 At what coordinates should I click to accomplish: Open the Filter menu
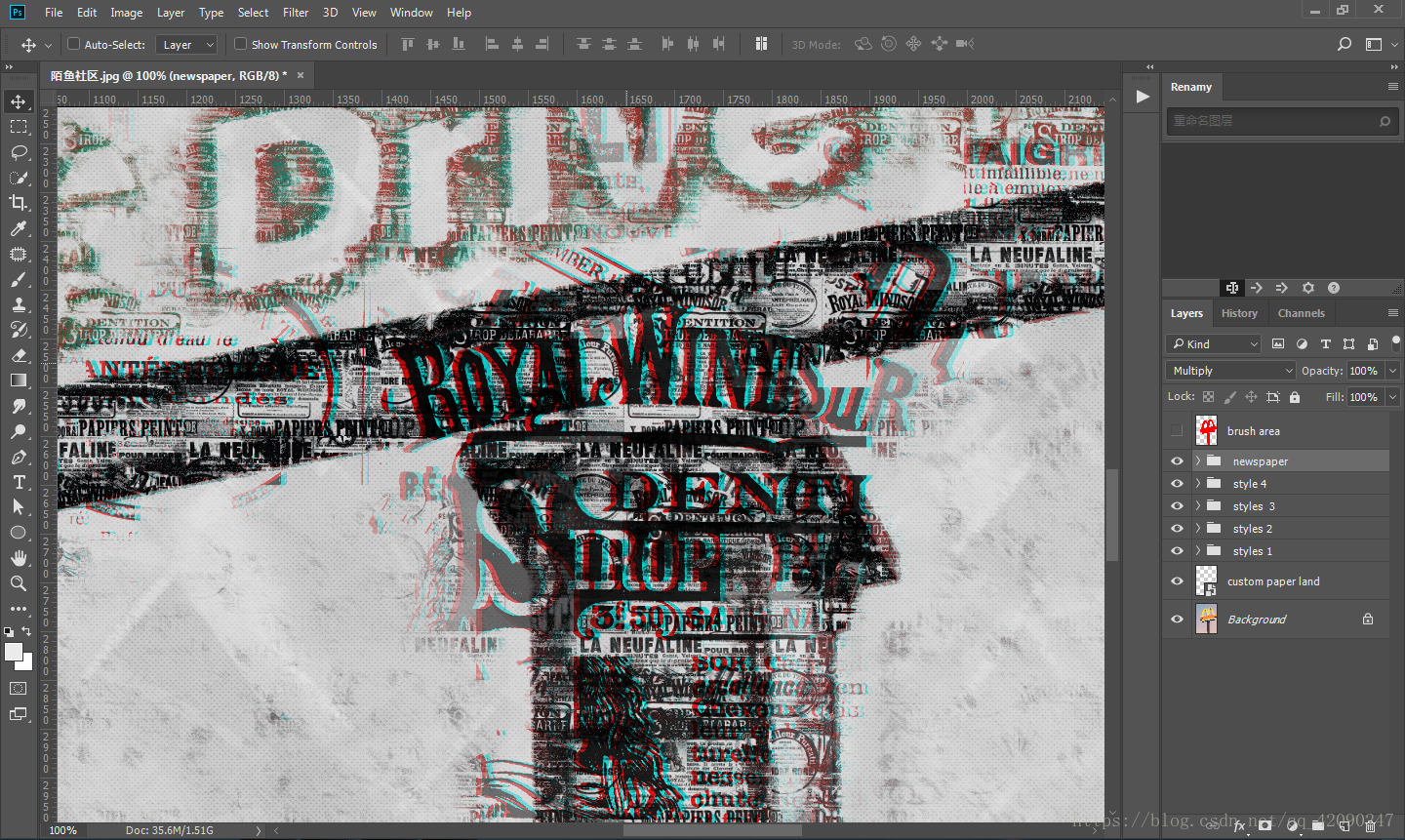click(x=296, y=13)
